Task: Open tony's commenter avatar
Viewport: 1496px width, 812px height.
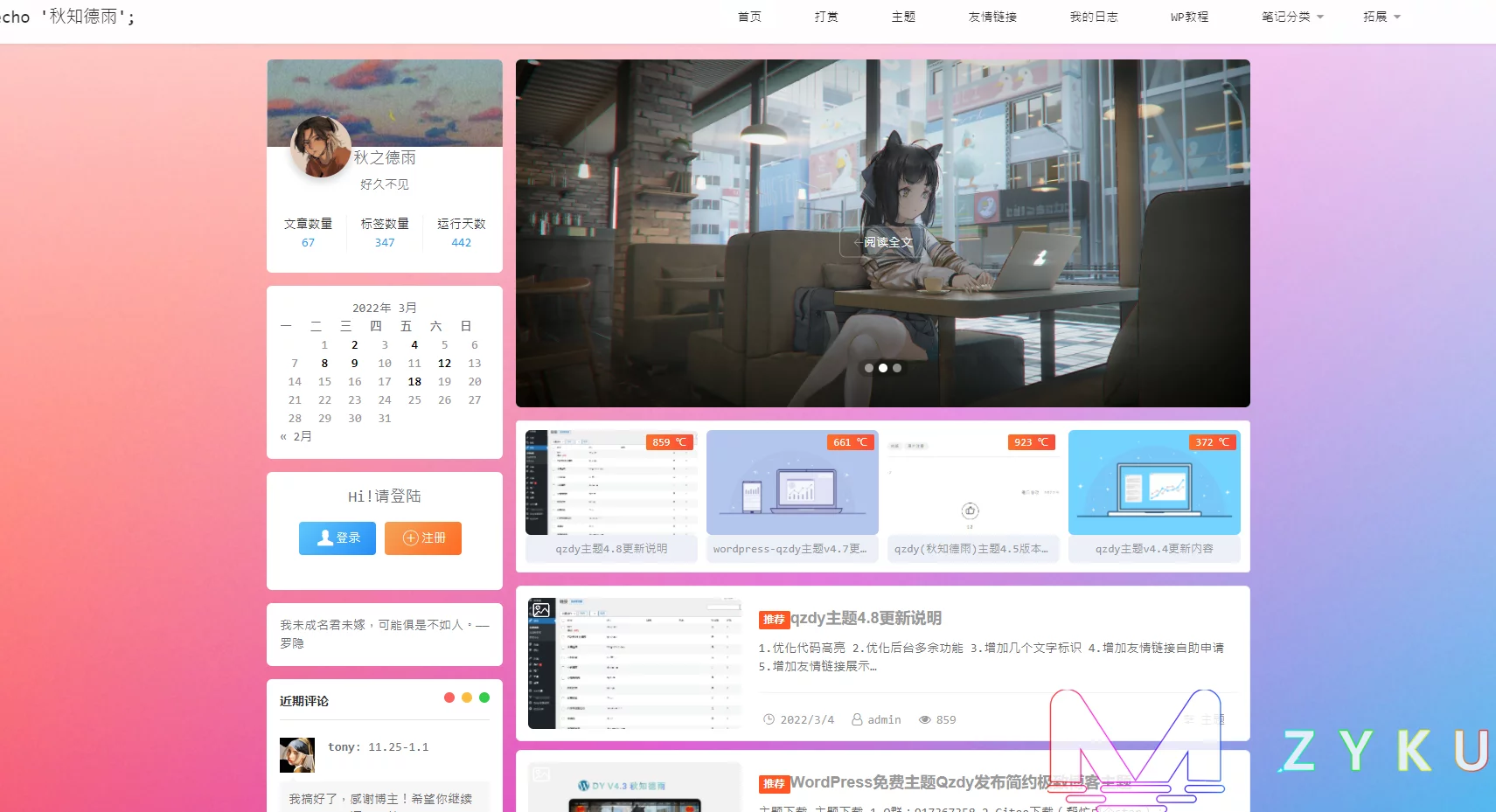Action: [296, 755]
